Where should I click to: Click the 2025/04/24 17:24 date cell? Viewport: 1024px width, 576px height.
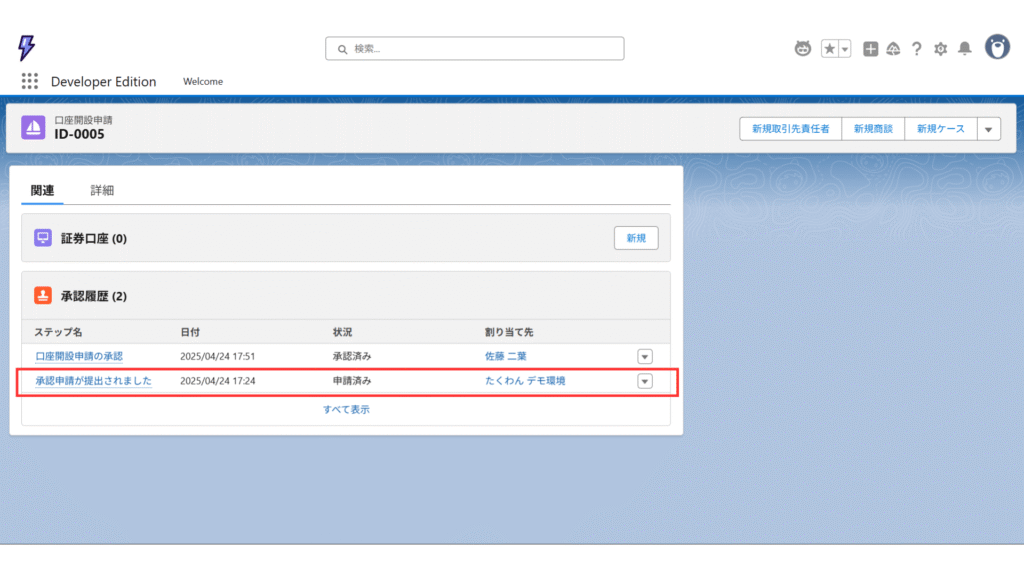[x=217, y=381]
